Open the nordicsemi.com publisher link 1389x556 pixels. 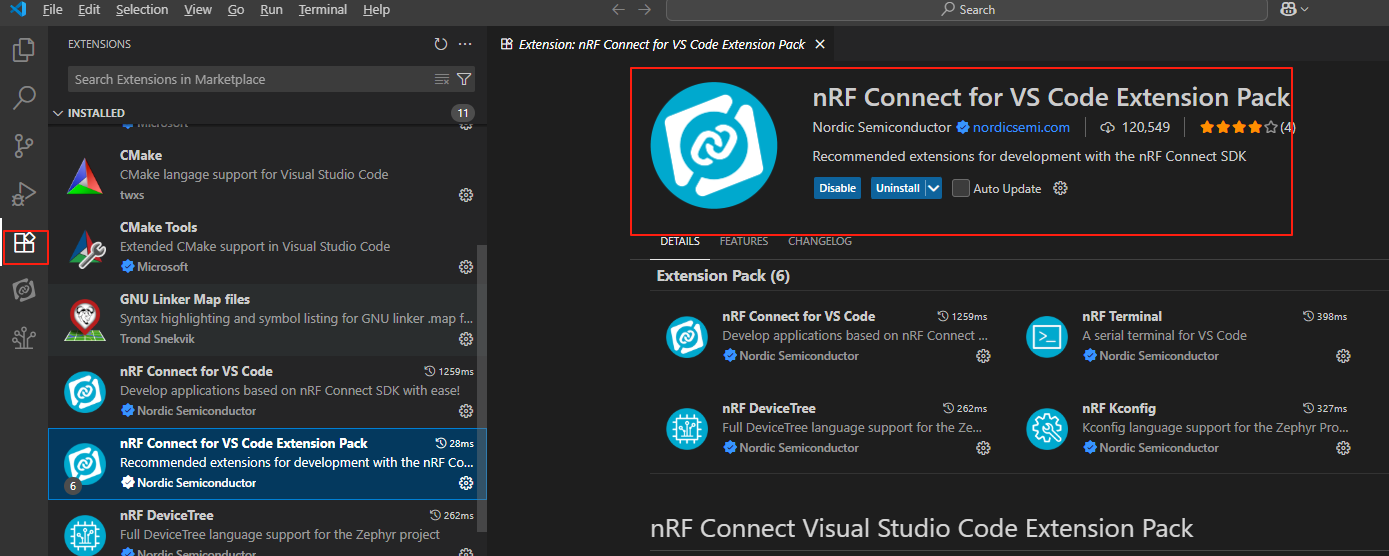(x=1022, y=127)
